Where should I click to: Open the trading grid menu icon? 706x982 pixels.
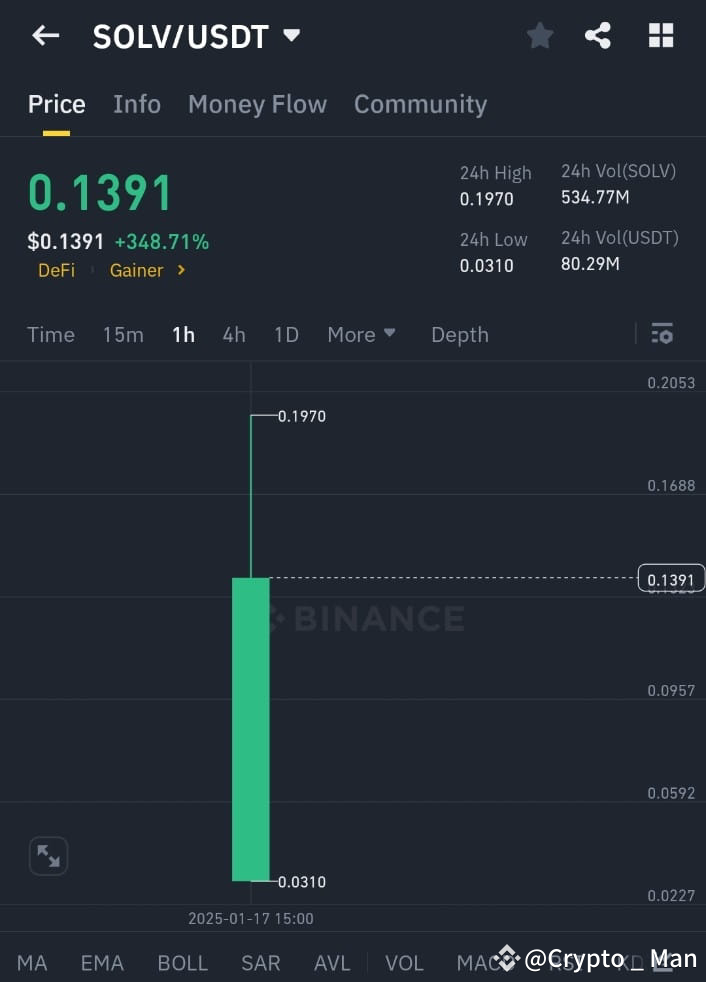[x=660, y=35]
